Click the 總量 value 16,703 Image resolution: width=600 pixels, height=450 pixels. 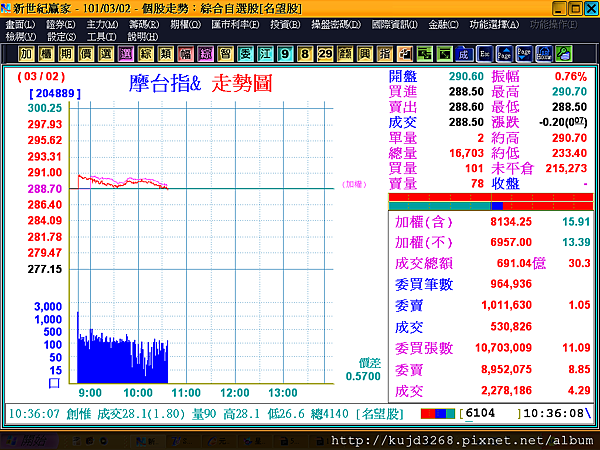[466, 153]
